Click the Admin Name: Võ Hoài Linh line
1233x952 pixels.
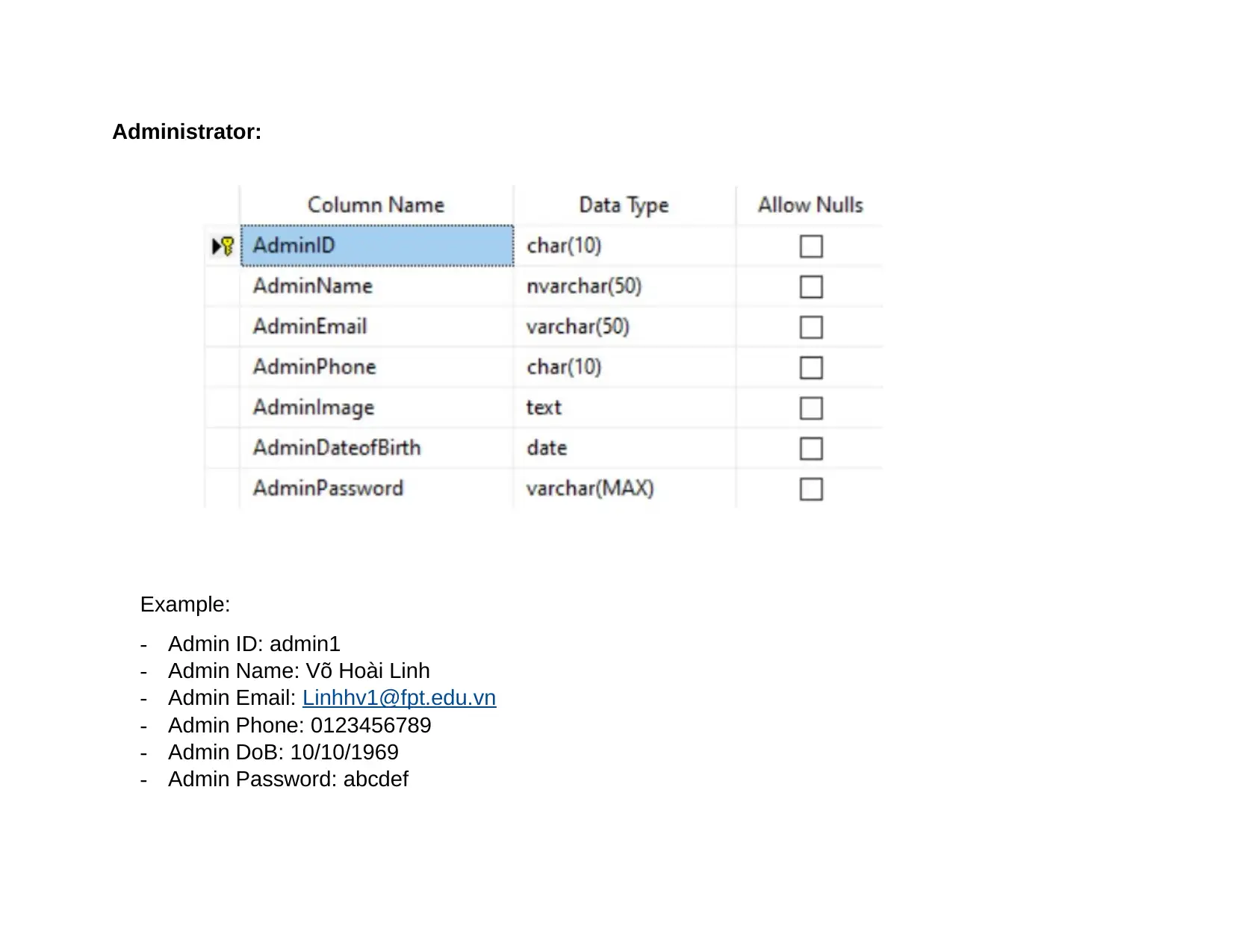coord(299,671)
